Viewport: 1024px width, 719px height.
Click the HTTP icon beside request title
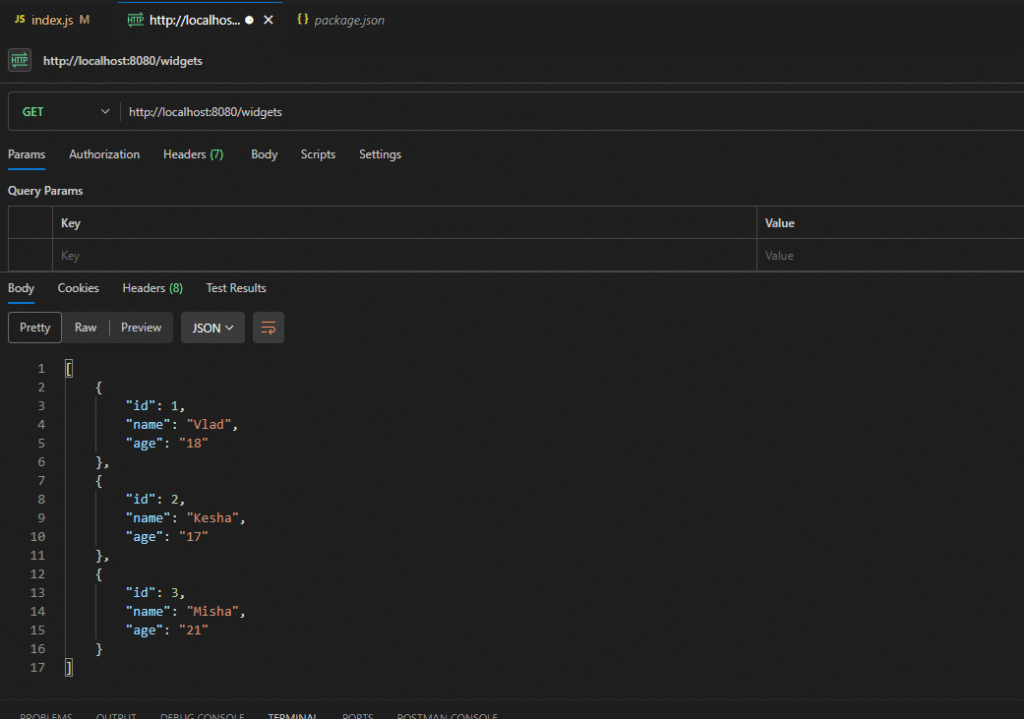pos(19,61)
